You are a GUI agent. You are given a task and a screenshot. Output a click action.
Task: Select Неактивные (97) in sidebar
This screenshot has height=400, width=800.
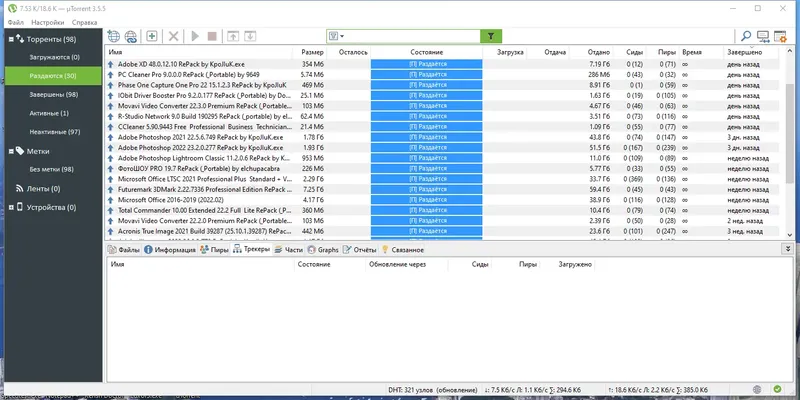(x=55, y=132)
